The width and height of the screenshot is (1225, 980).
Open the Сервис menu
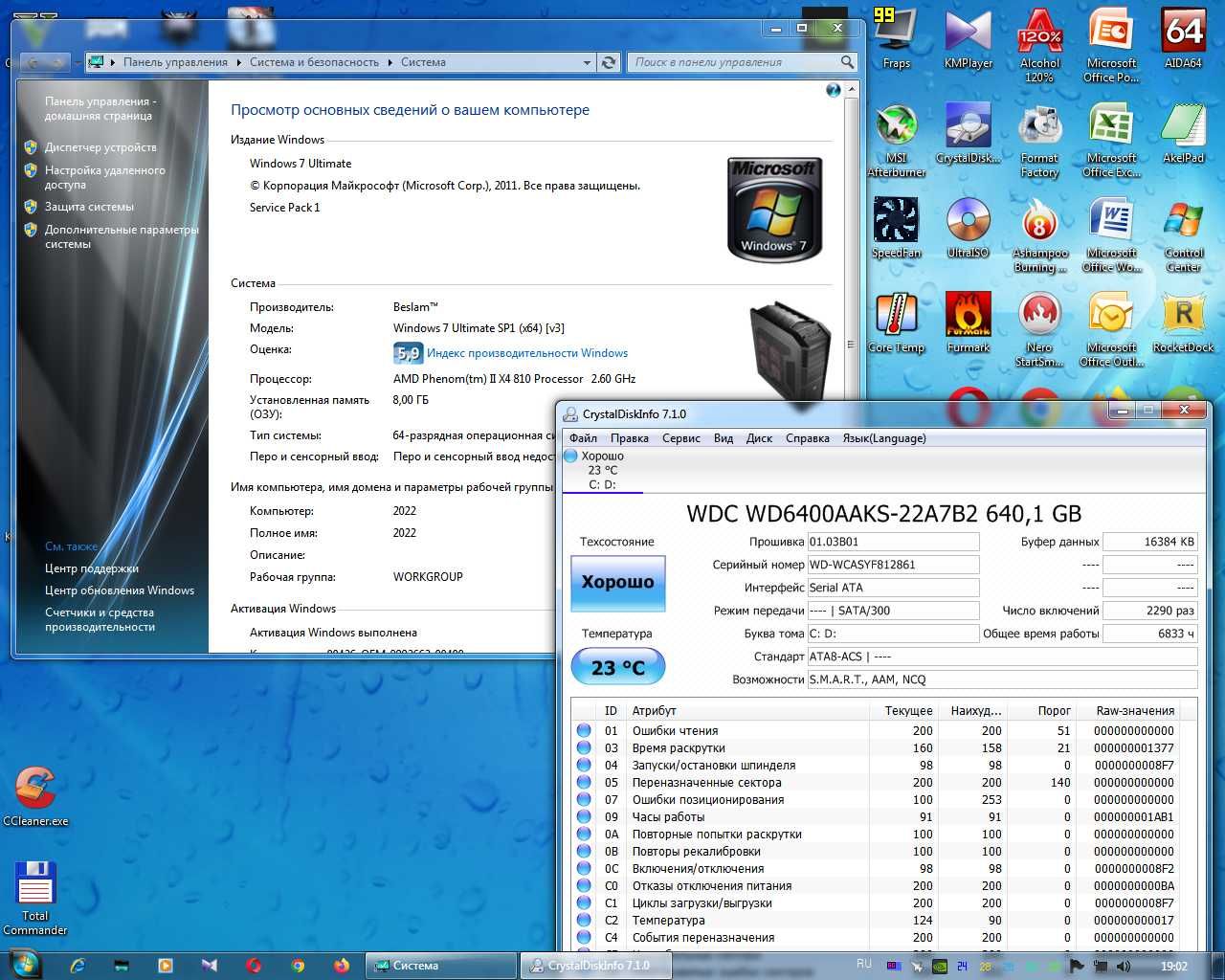tap(681, 438)
